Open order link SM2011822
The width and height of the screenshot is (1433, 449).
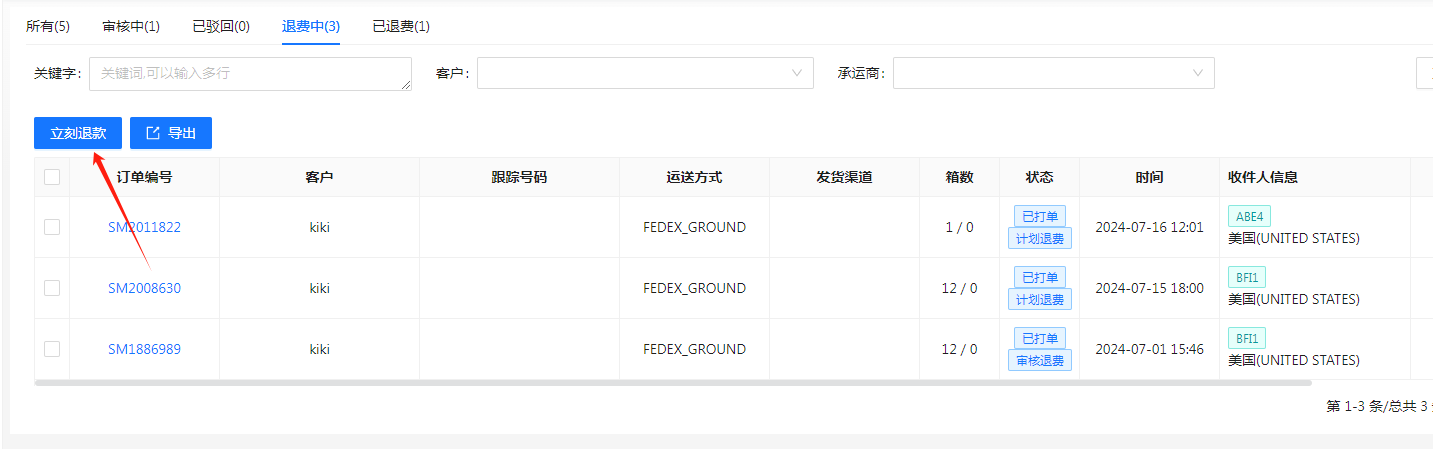pos(145,227)
